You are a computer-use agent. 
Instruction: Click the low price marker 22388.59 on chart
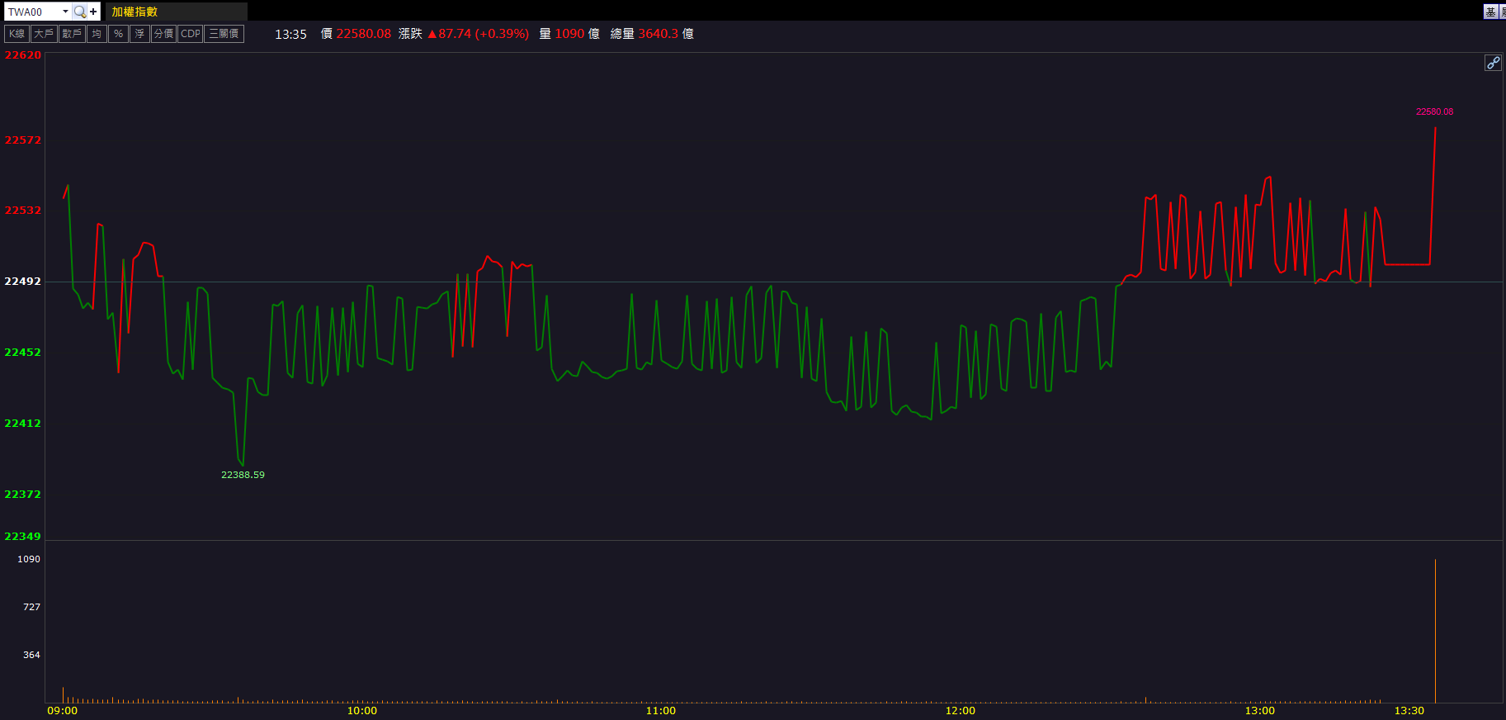243,475
